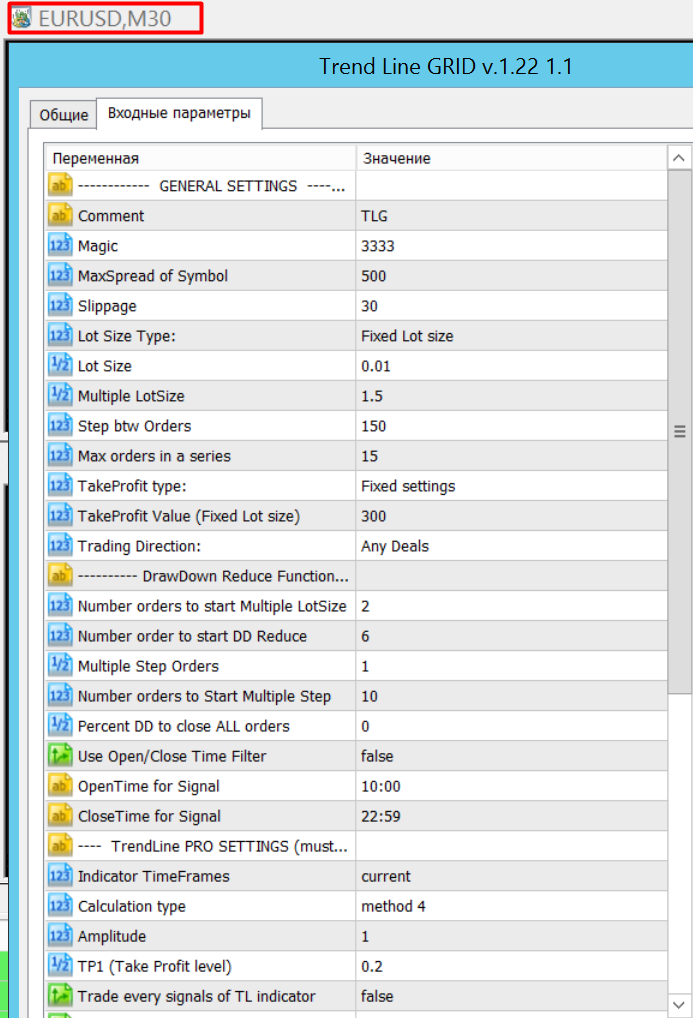Open Lot Size Type value Fixed Lot size
This screenshot has height=1018, width=693.
point(511,336)
